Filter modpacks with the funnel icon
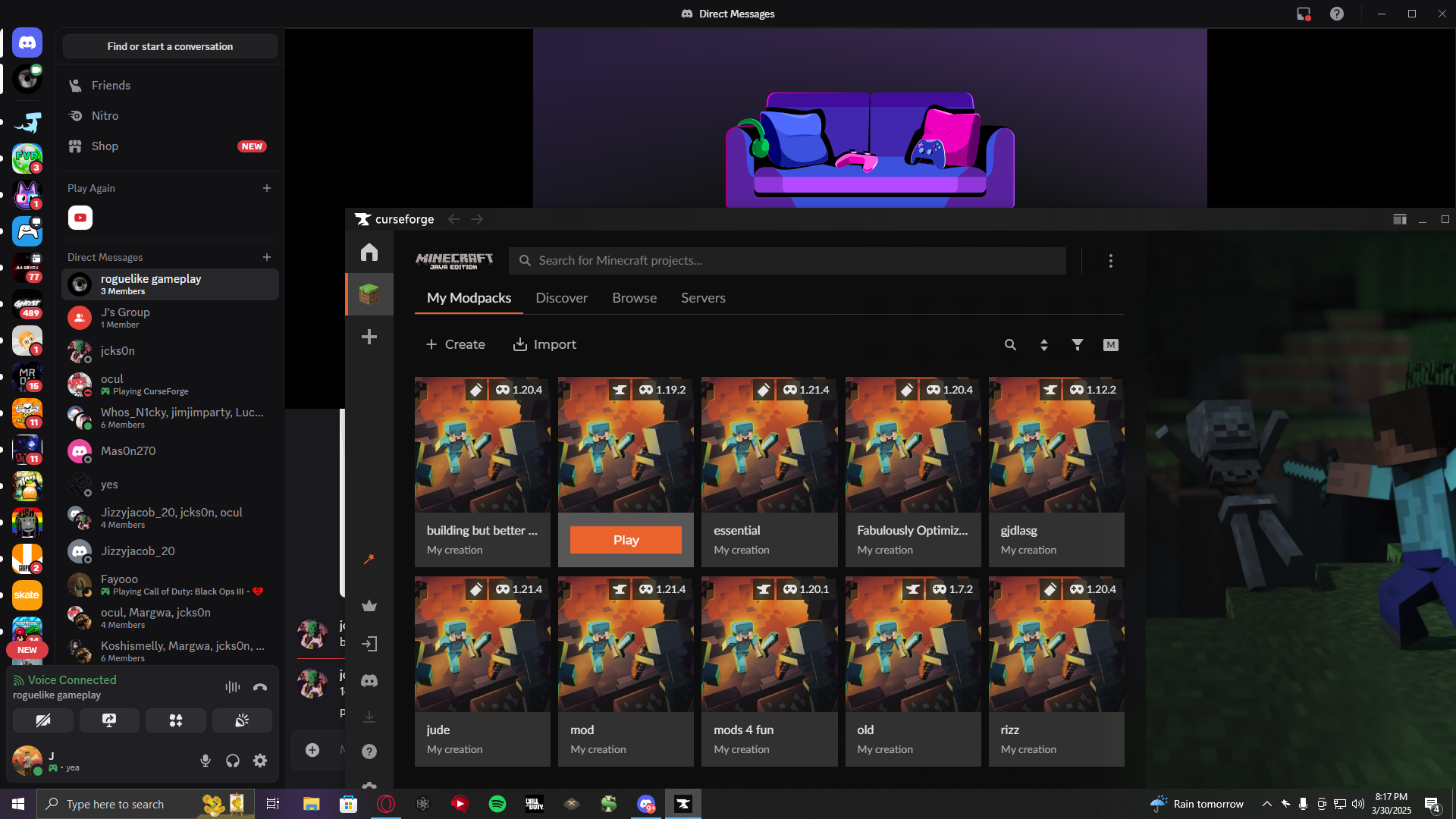This screenshot has height=819, width=1456. click(x=1078, y=345)
